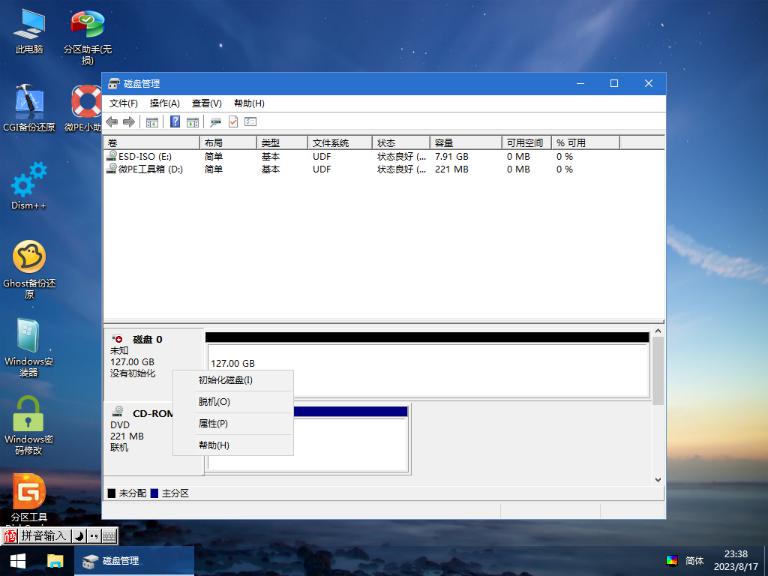Click the show/hide action pane toolbar icon
Image resolution: width=768 pixels, height=576 pixels.
(x=193, y=121)
